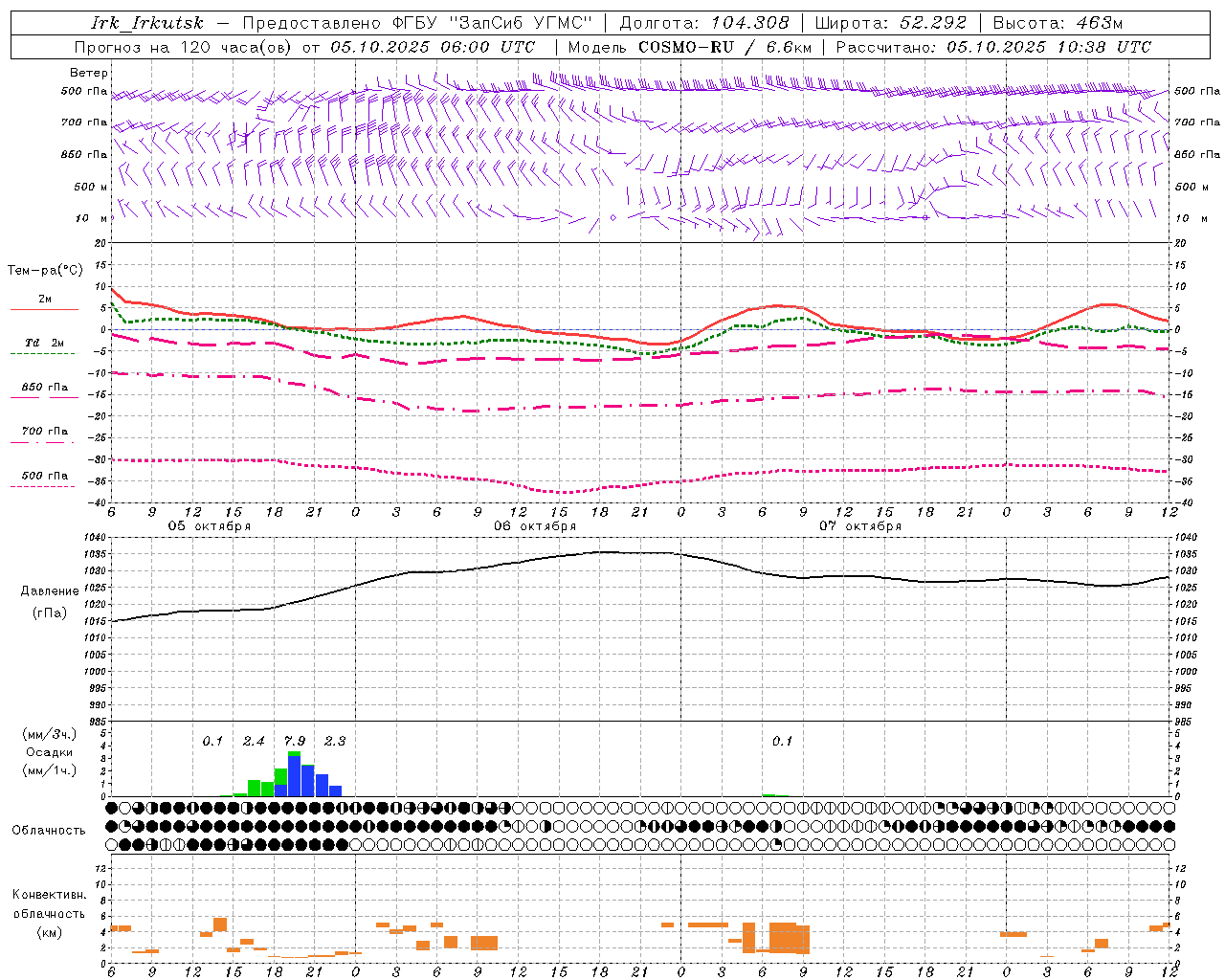This screenshot has width=1225, height=980.
Task: Select the latitude value Широта: 52.292
Action: [x=891, y=23]
